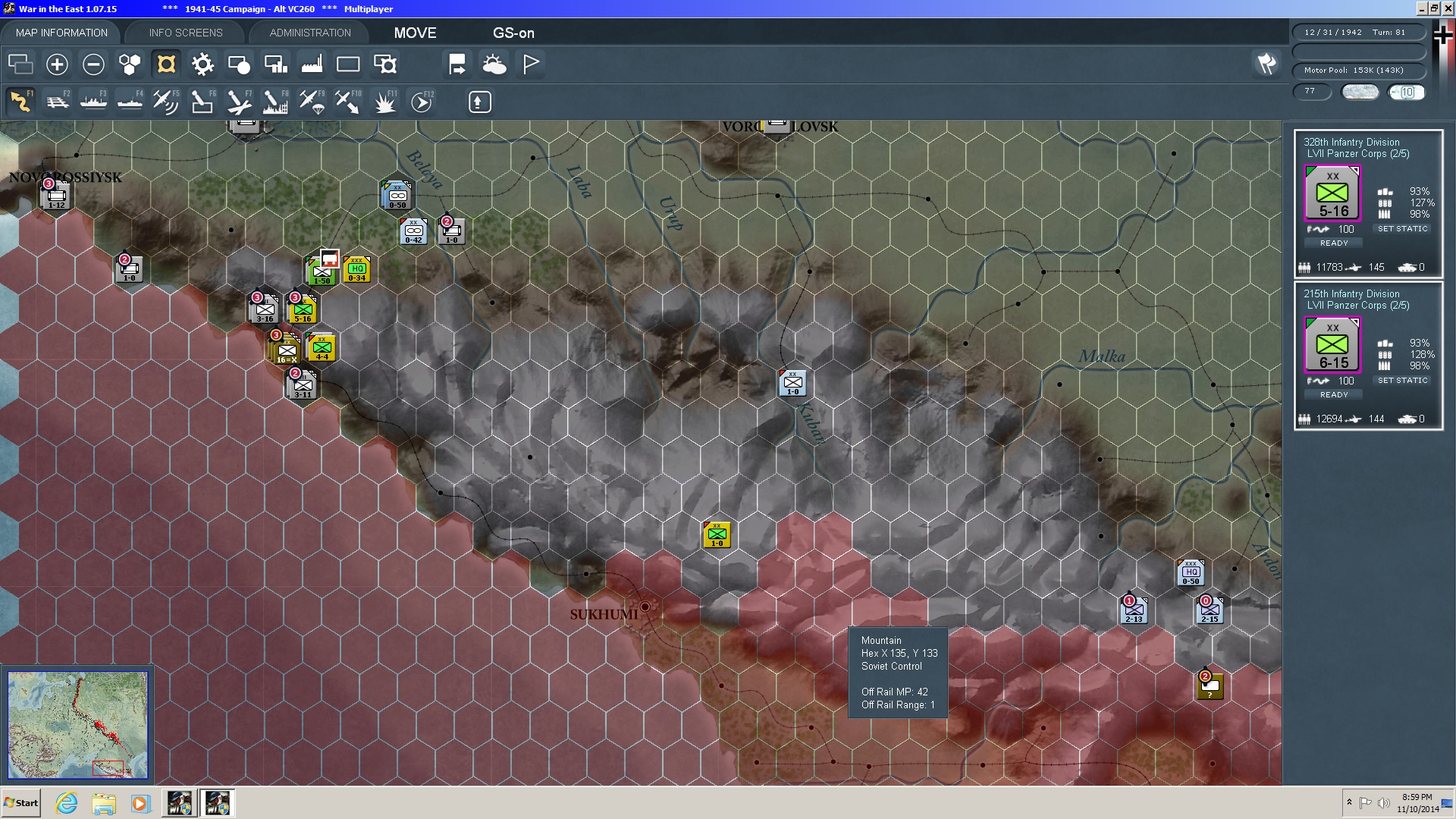The height and width of the screenshot is (819, 1456).
Task: Click READY status of 215th Infantry Division
Action: pyautogui.click(x=1334, y=394)
